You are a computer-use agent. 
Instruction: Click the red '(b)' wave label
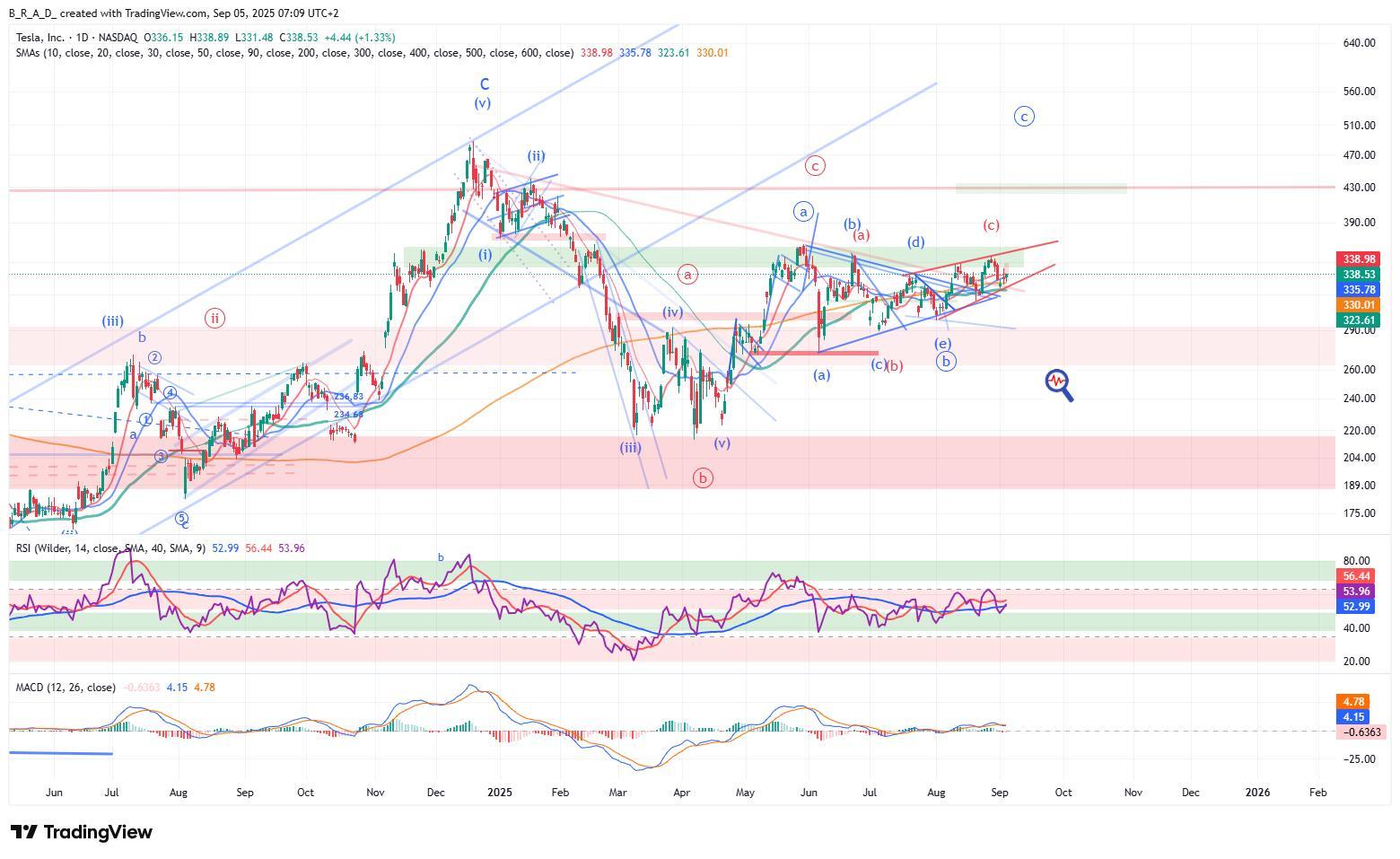tap(894, 366)
